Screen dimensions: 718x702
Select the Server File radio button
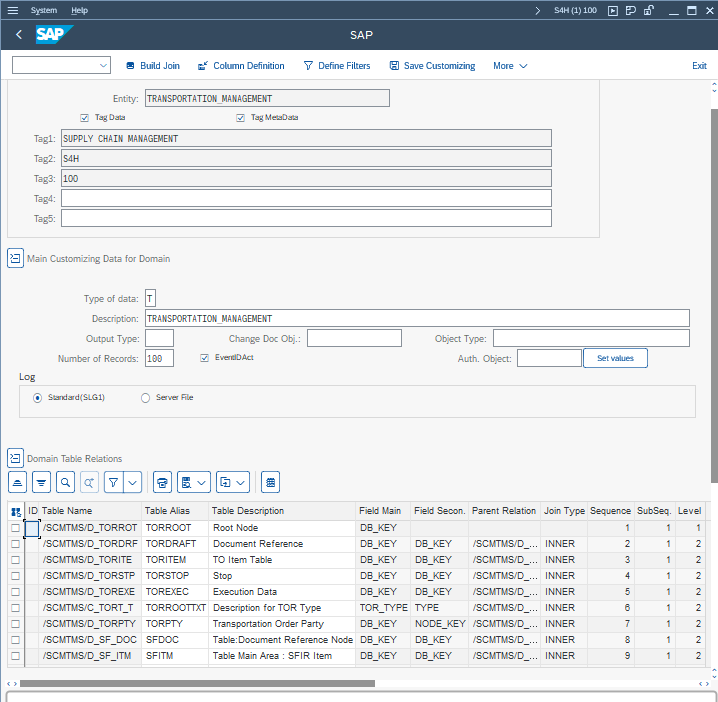[x=146, y=397]
